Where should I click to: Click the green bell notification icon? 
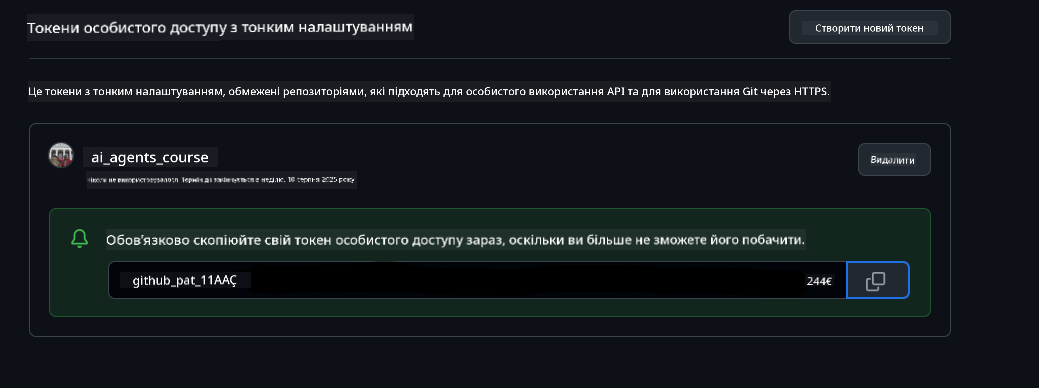[80, 239]
